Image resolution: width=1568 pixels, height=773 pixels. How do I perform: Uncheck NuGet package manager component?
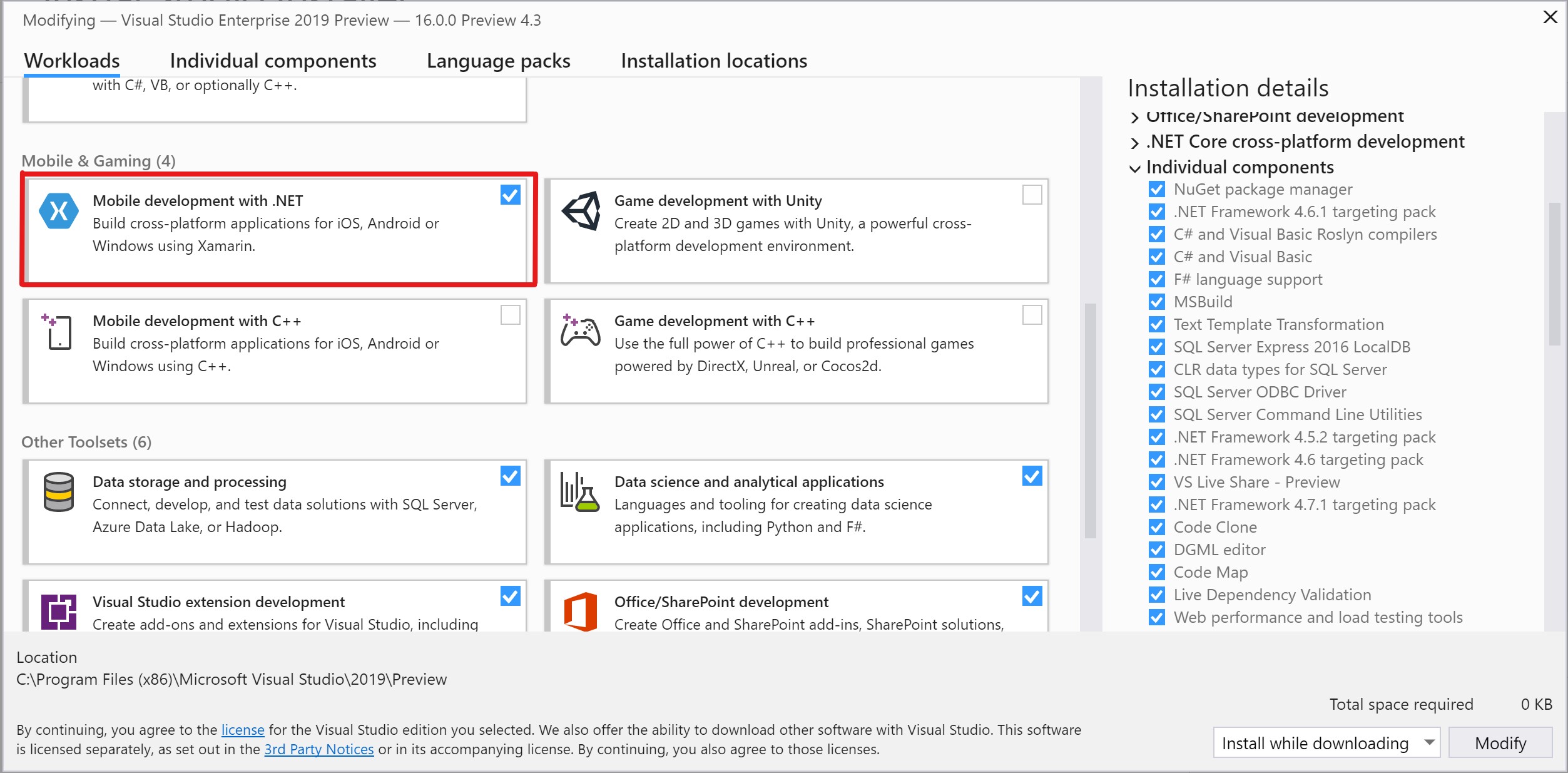[x=1157, y=189]
